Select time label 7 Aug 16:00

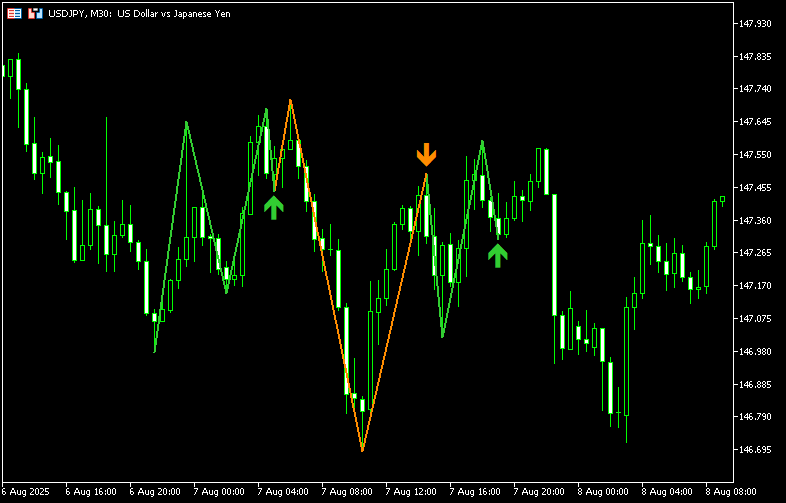point(475,492)
